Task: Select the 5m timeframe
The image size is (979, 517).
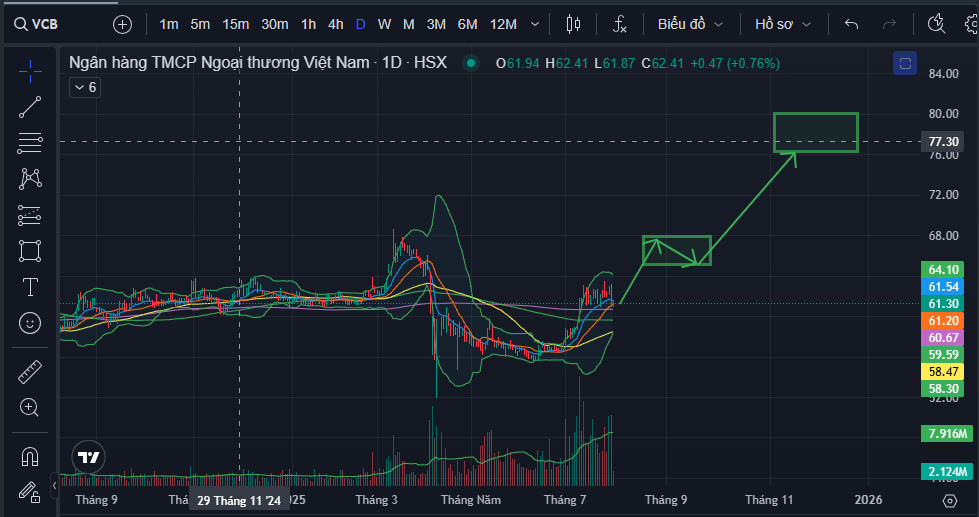Action: tap(200, 24)
